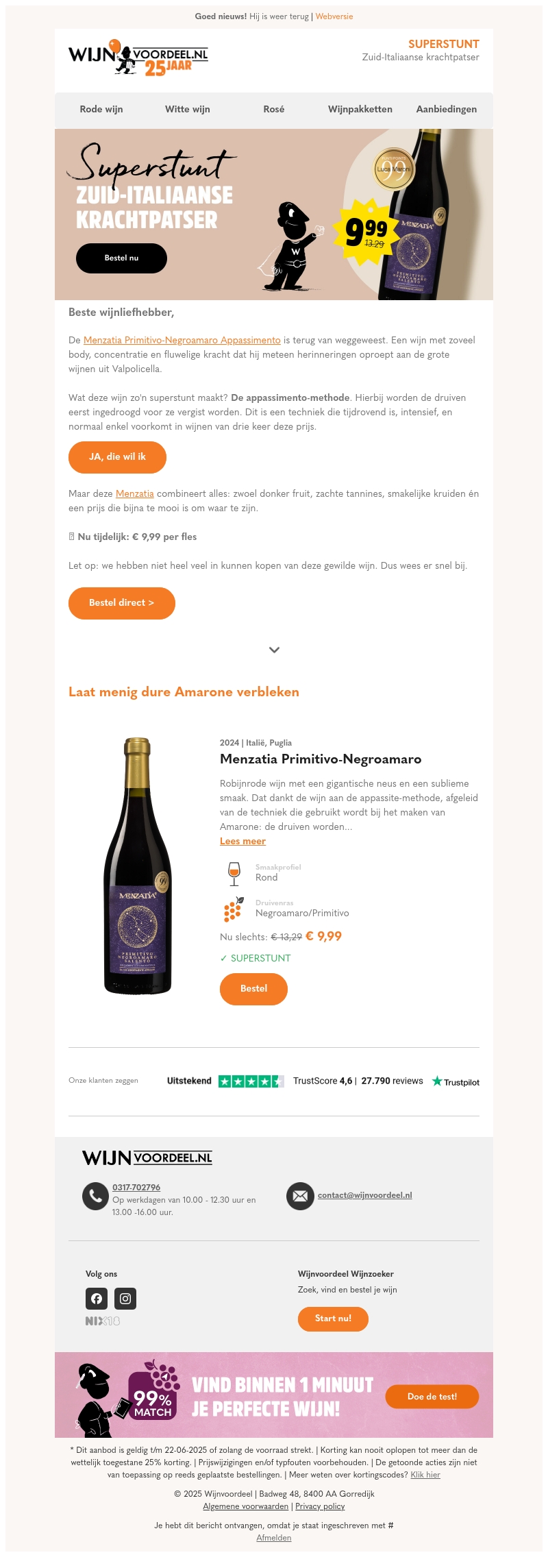This screenshot has width=548, height=1568.
Task: Expand description via Lees meer link
Action: tap(242, 841)
